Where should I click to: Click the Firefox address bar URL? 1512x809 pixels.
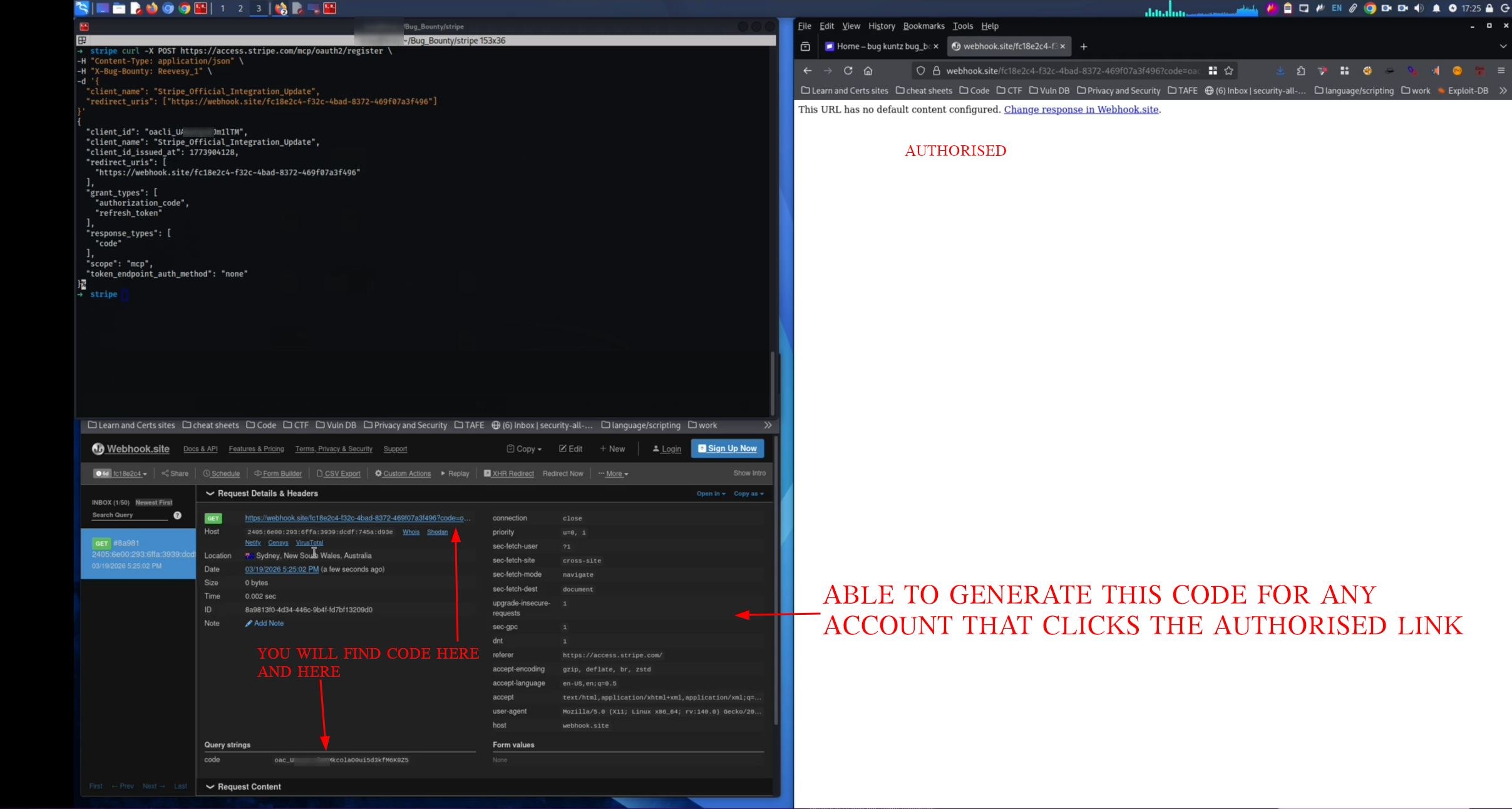[x=1072, y=71]
